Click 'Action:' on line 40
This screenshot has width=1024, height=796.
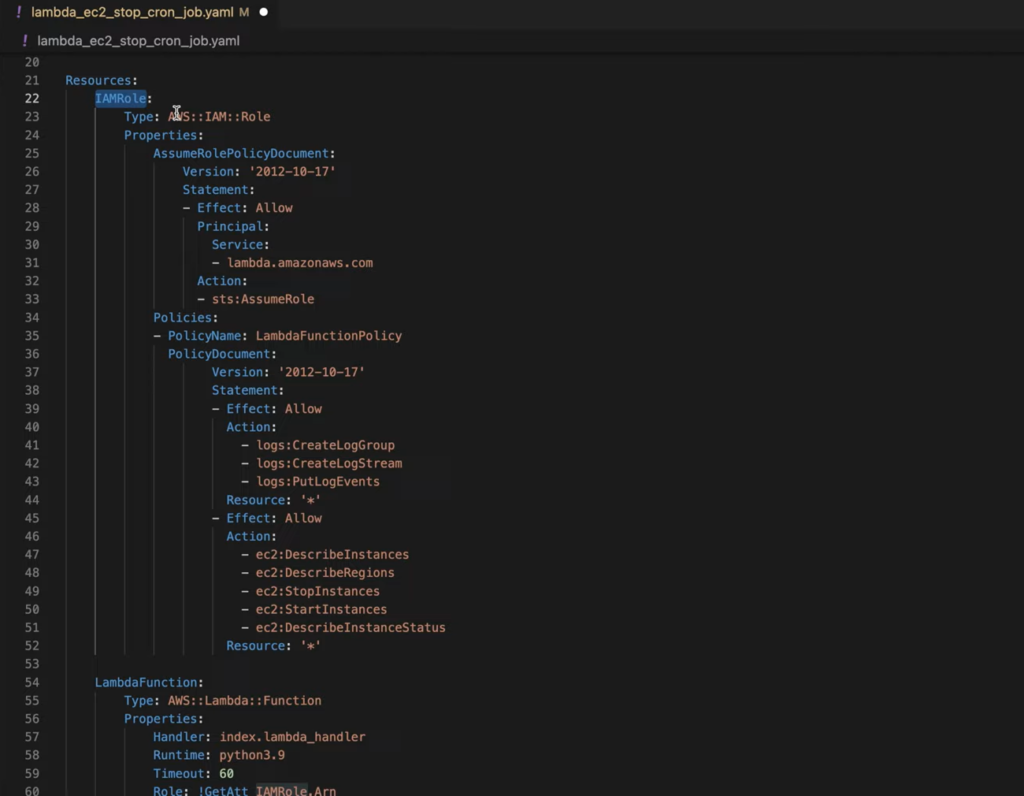pyautogui.click(x=251, y=427)
